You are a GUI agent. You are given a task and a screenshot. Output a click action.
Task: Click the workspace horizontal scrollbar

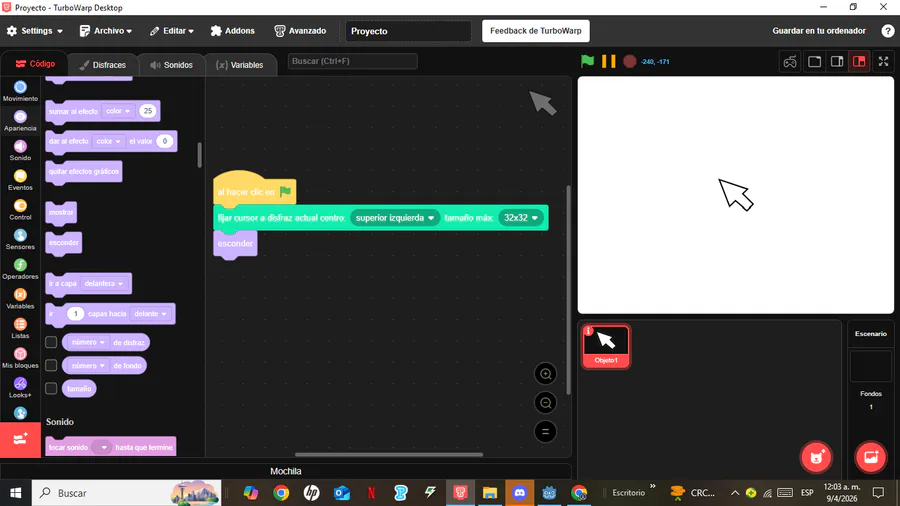coord(389,455)
